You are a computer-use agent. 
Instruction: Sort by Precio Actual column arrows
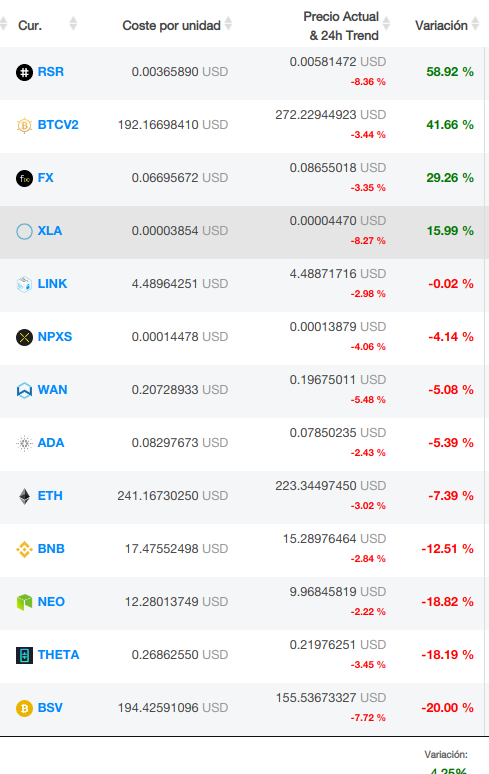(x=386, y=23)
